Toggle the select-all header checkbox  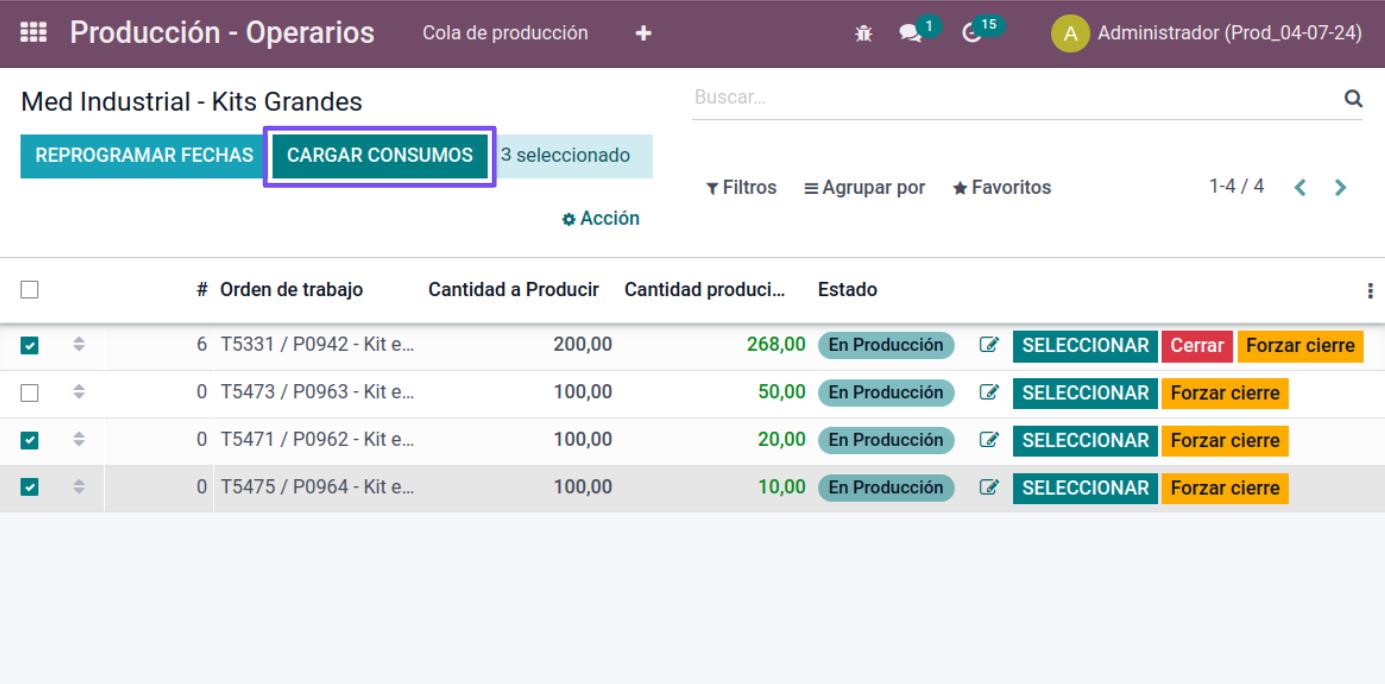(x=30, y=290)
